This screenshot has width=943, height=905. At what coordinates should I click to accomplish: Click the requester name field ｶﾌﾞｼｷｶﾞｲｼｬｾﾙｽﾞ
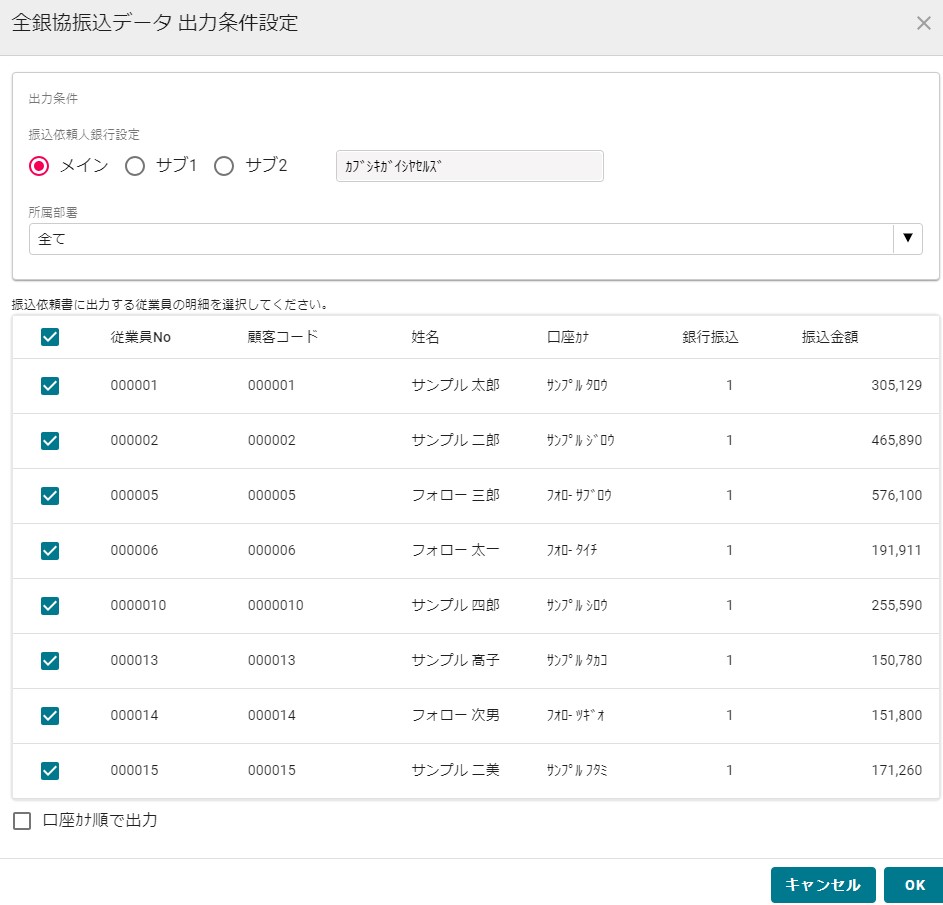point(469,166)
